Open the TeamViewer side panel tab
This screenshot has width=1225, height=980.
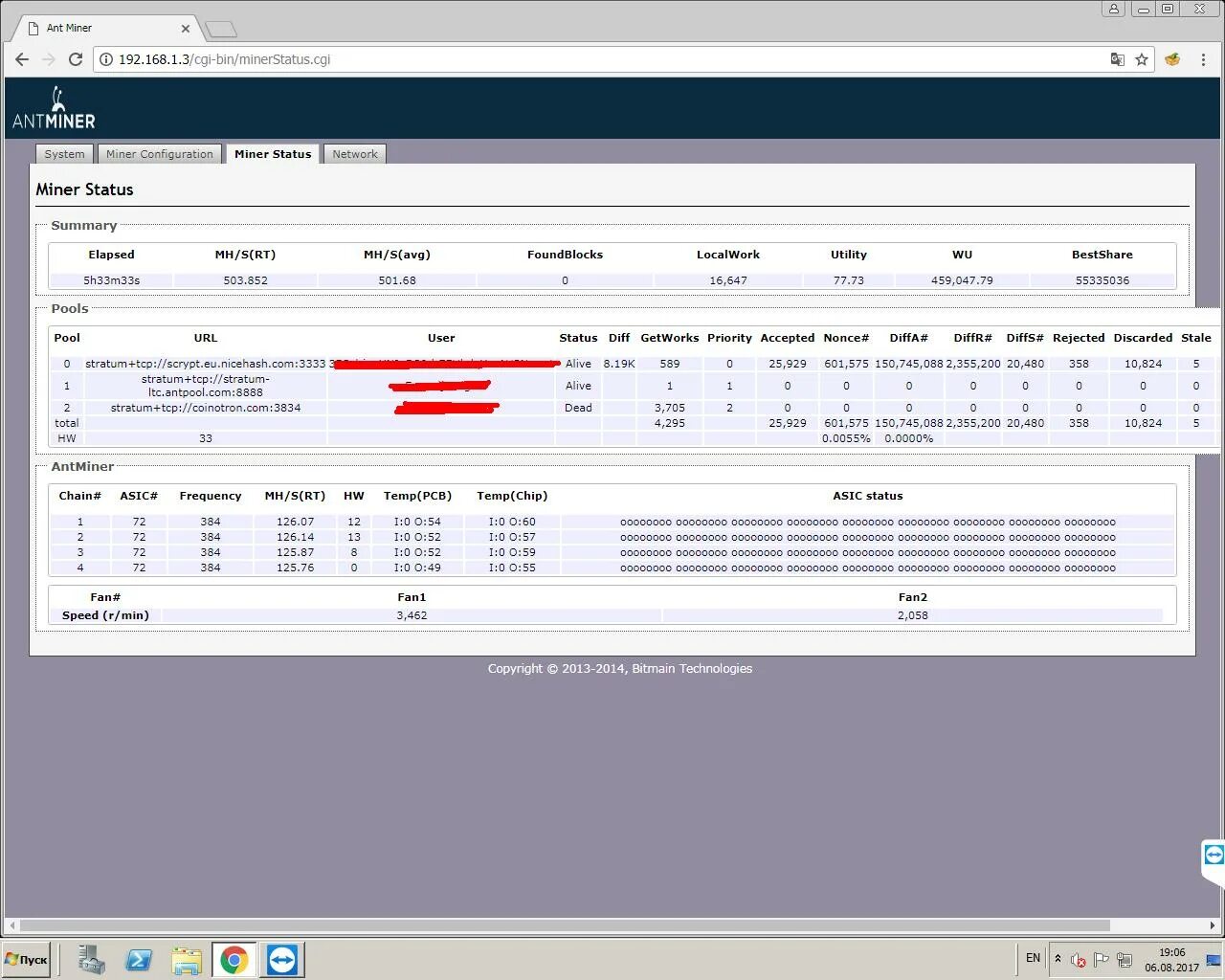point(1214,855)
